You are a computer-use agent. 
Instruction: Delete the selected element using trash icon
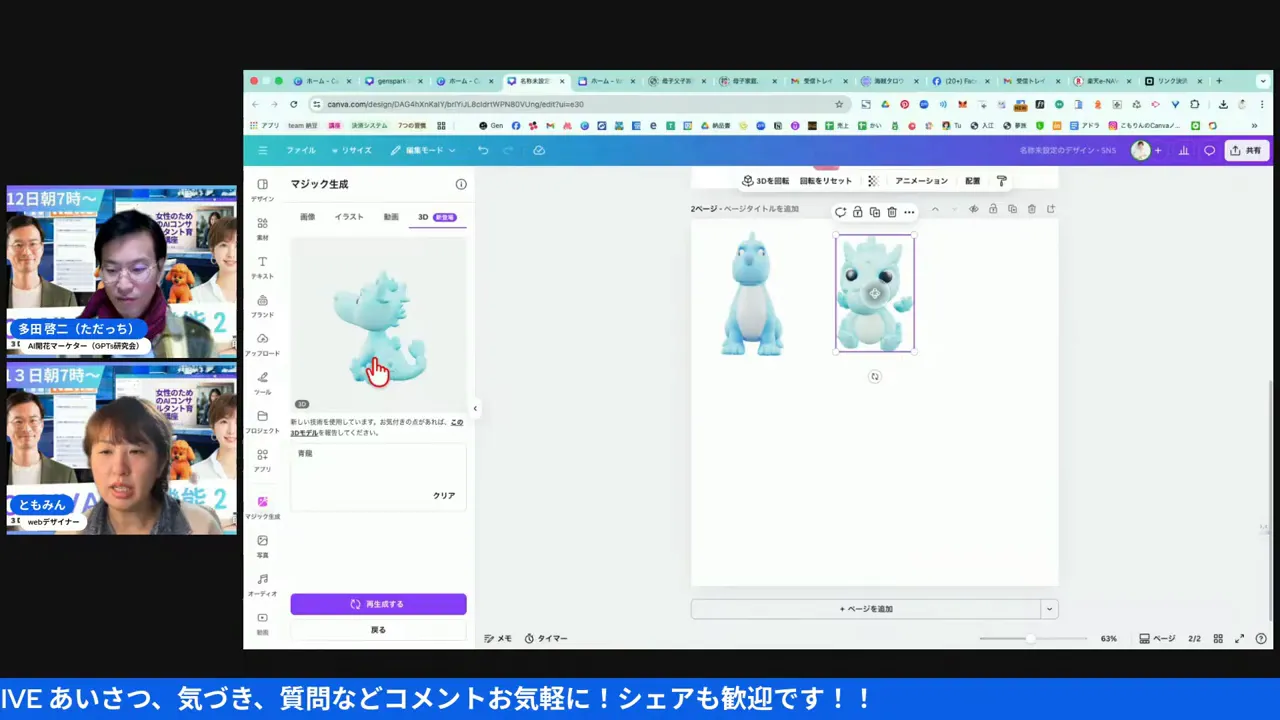(x=891, y=211)
